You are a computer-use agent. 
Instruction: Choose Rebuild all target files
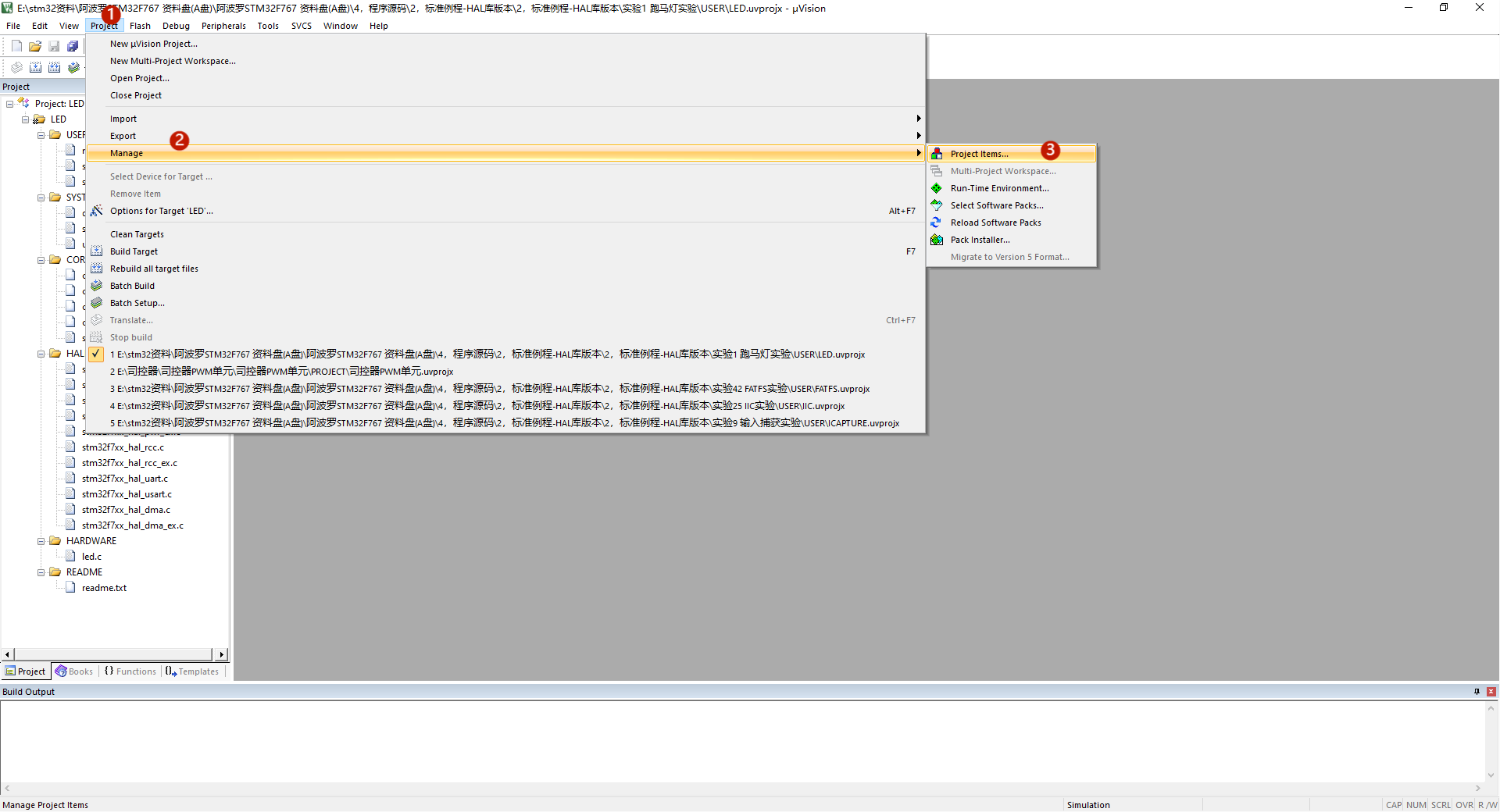(x=505, y=269)
